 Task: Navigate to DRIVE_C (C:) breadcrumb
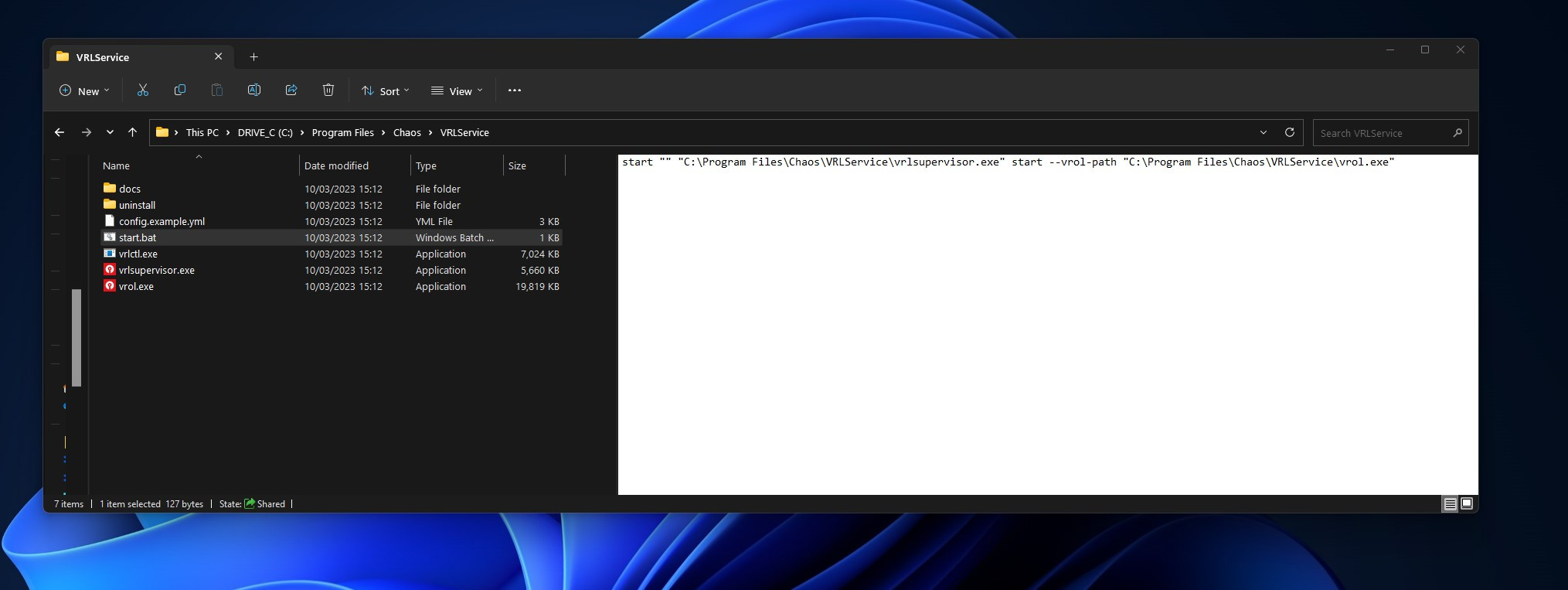265,132
